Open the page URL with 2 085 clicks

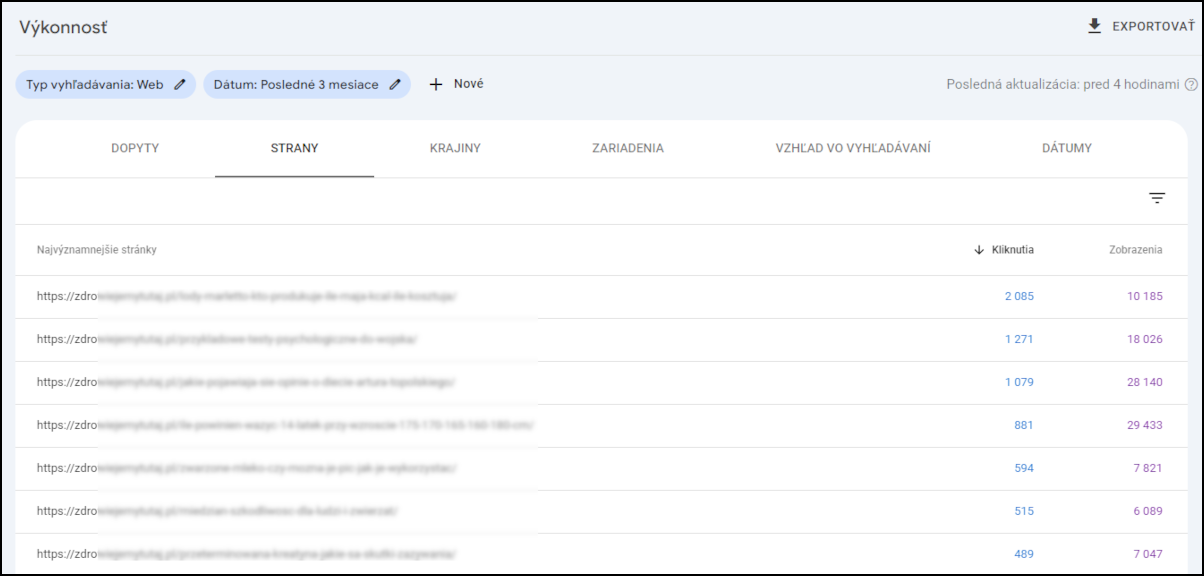[246, 297]
